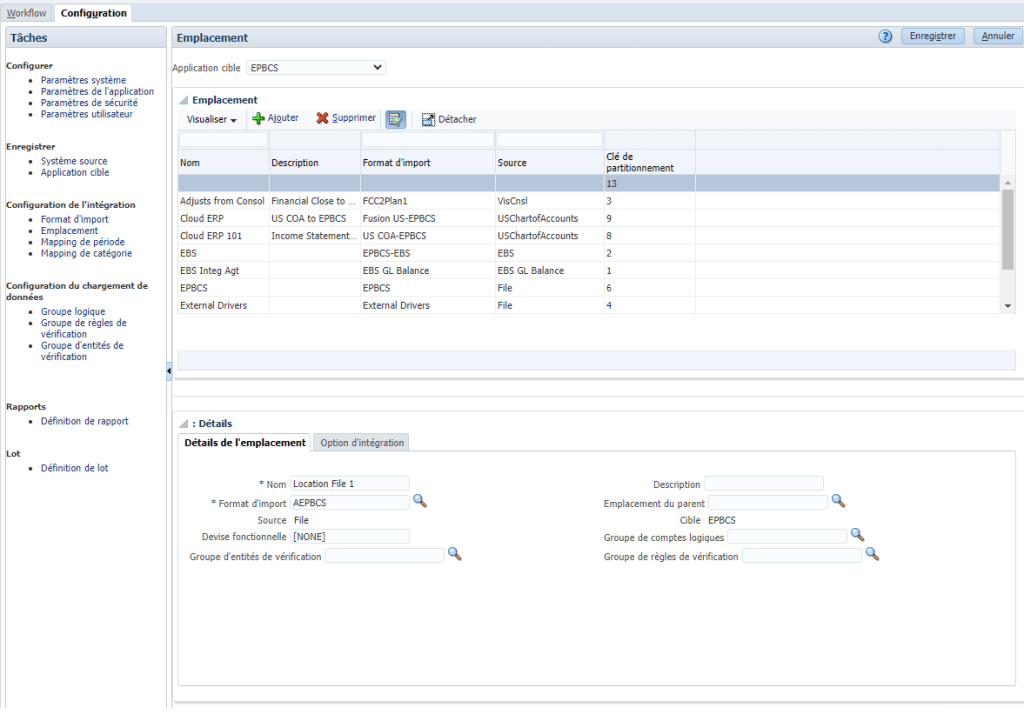Click the Description input field in details

[x=764, y=484]
